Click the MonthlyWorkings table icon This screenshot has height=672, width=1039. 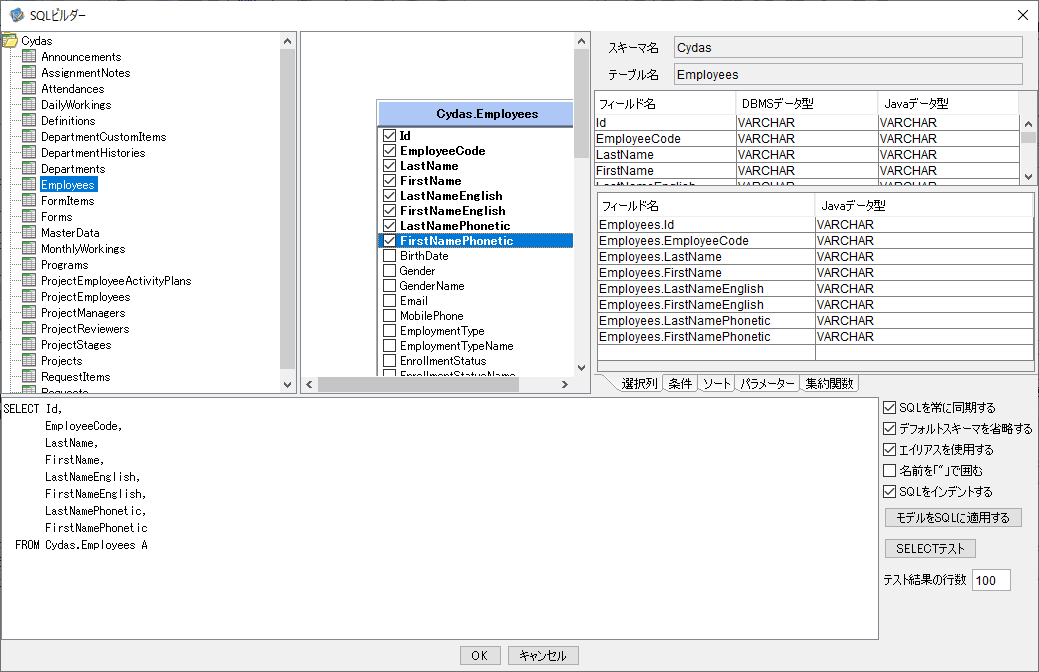coord(29,248)
